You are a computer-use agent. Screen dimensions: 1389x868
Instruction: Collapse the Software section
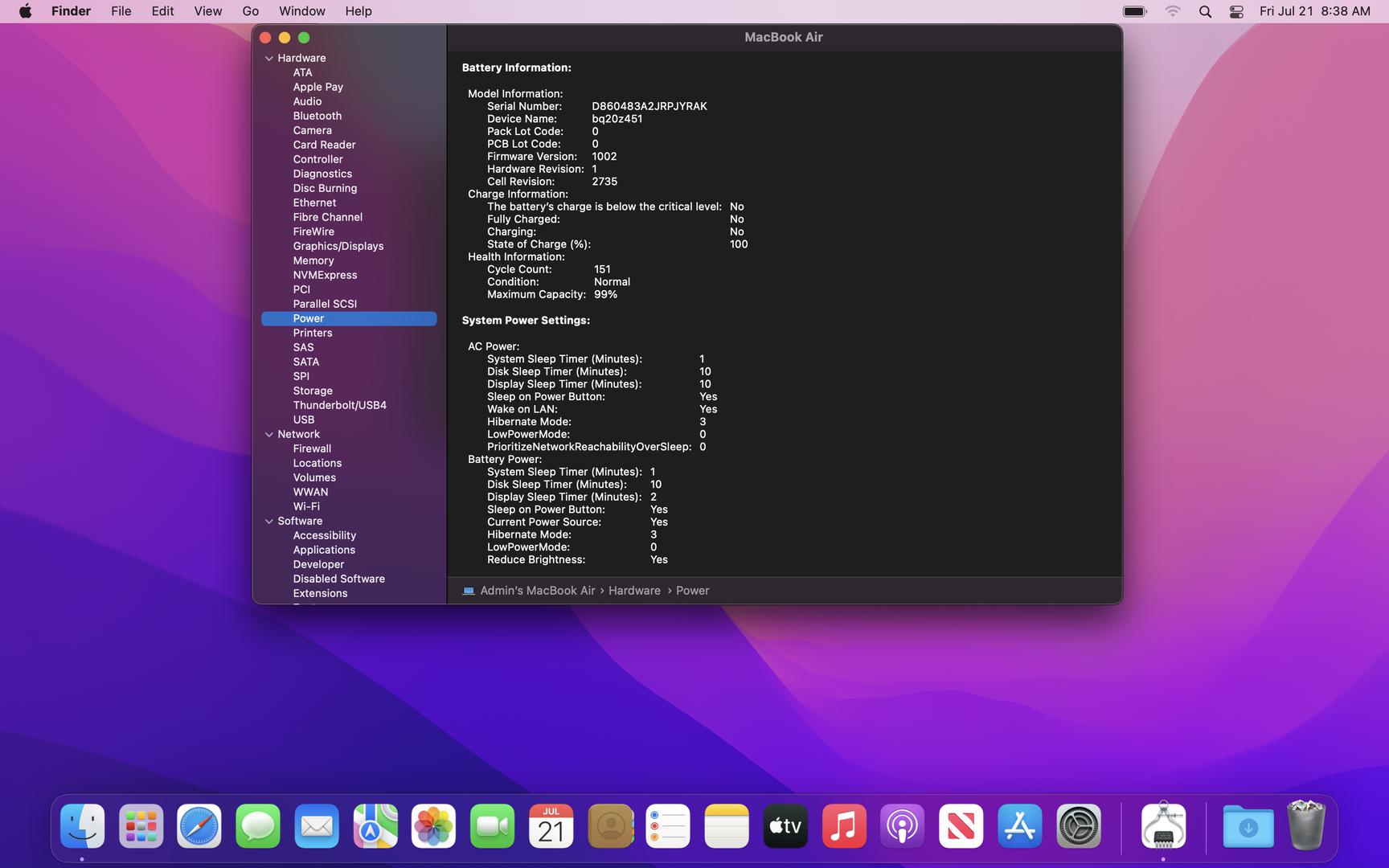(x=269, y=521)
